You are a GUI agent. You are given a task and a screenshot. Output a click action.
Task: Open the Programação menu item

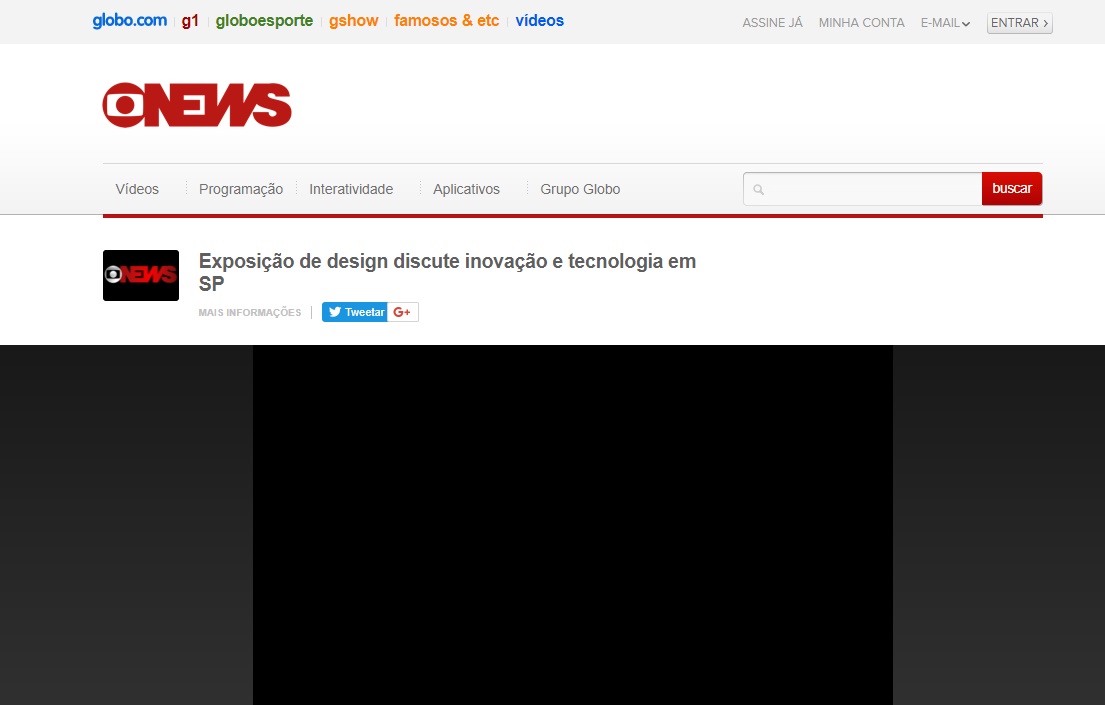[241, 189]
